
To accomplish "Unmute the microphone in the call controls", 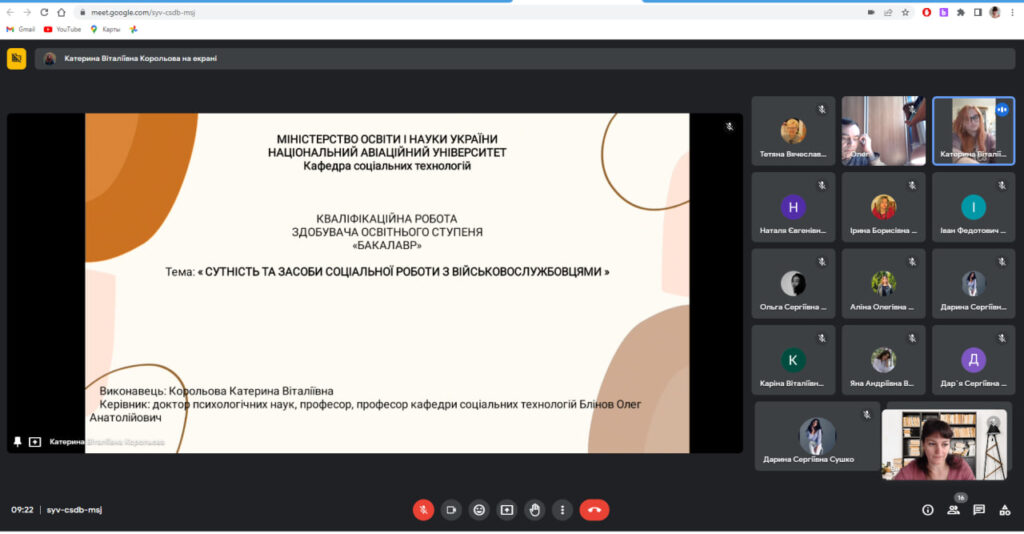I will 423,510.
